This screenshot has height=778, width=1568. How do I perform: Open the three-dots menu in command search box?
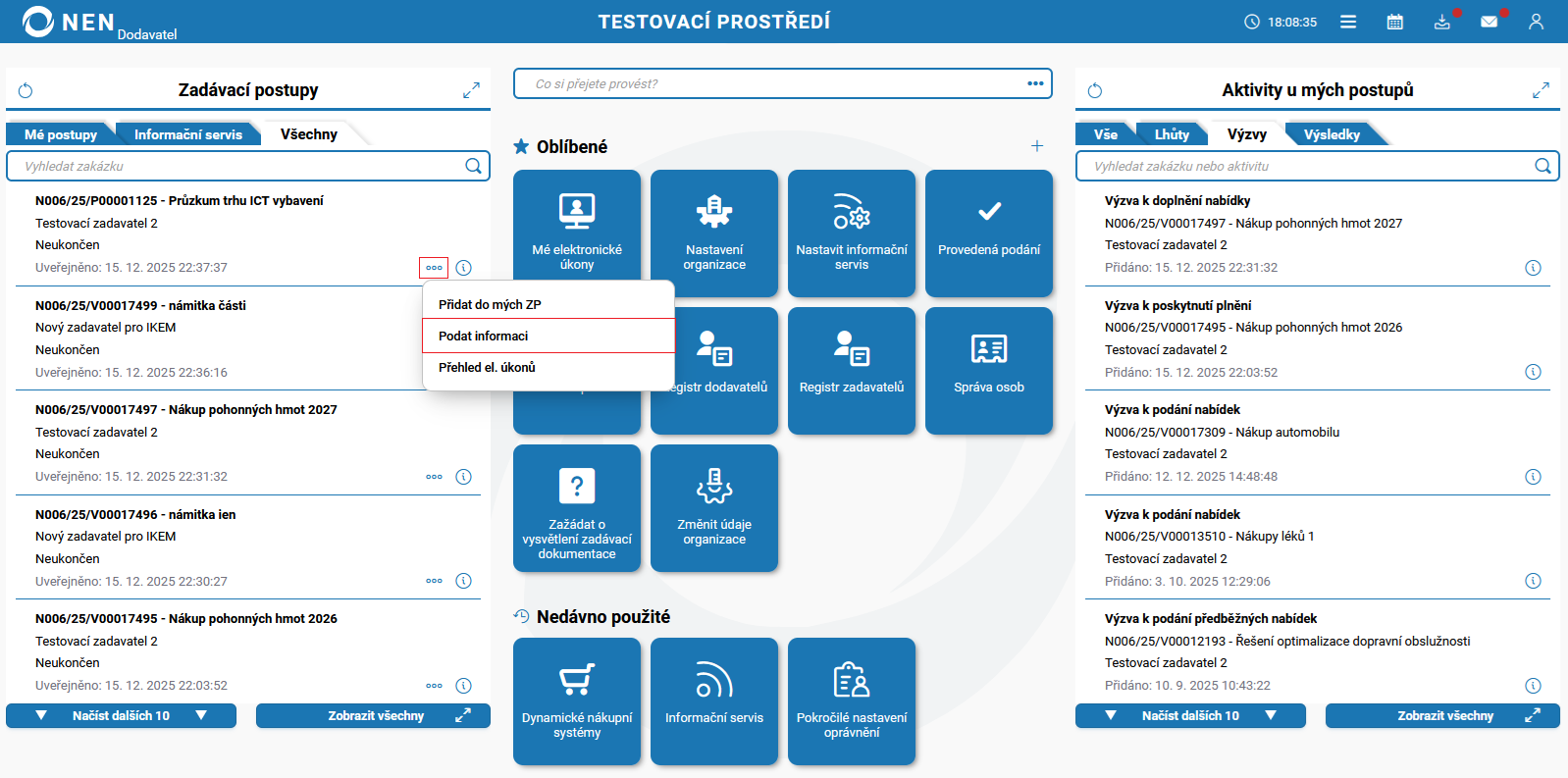tap(1035, 83)
